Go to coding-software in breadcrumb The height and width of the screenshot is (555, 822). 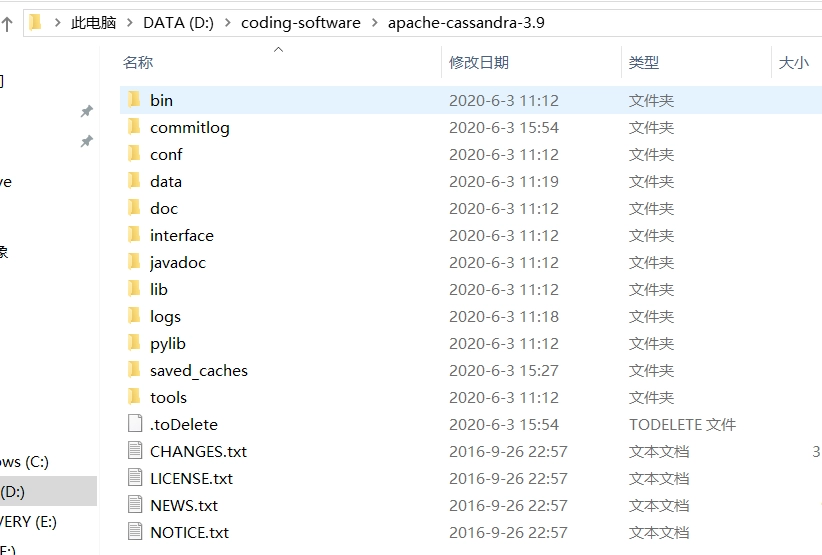point(300,23)
